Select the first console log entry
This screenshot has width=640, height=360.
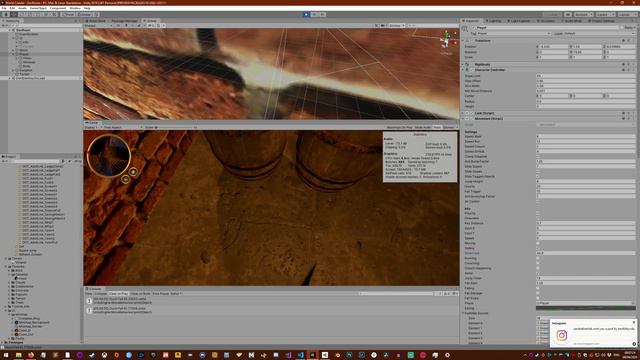click(x=271, y=301)
